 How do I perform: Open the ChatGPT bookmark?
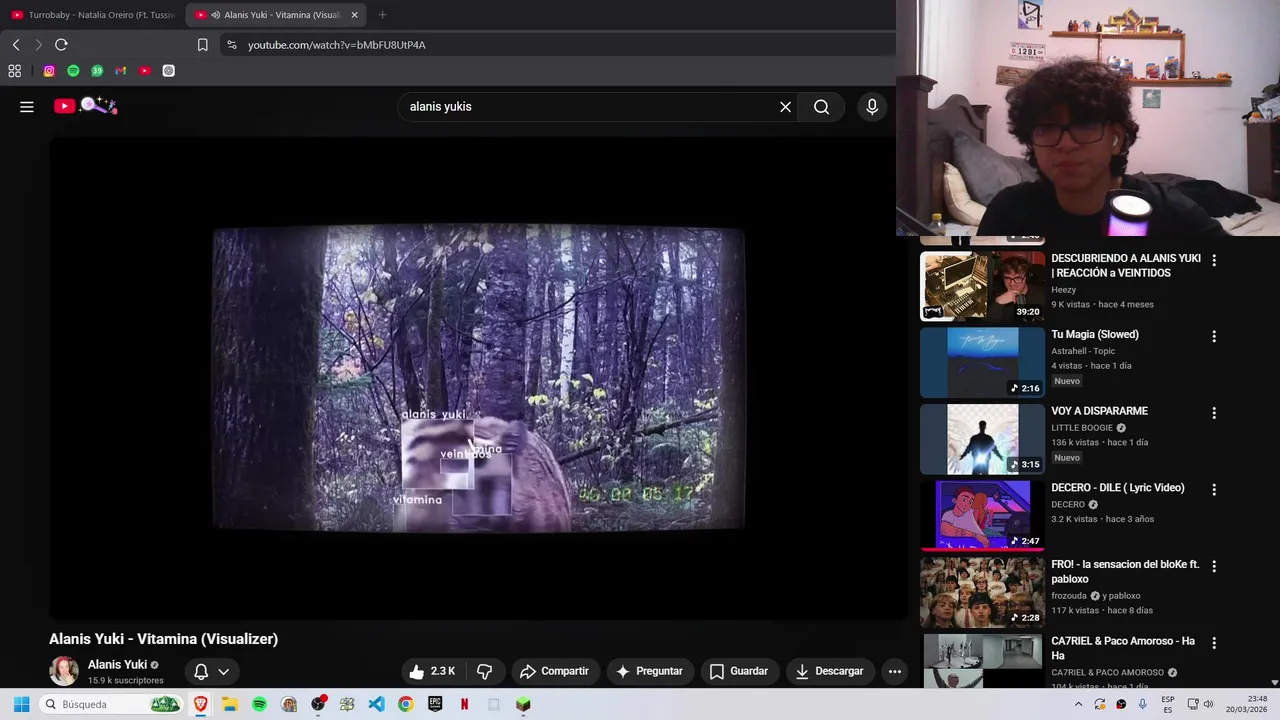[169, 71]
